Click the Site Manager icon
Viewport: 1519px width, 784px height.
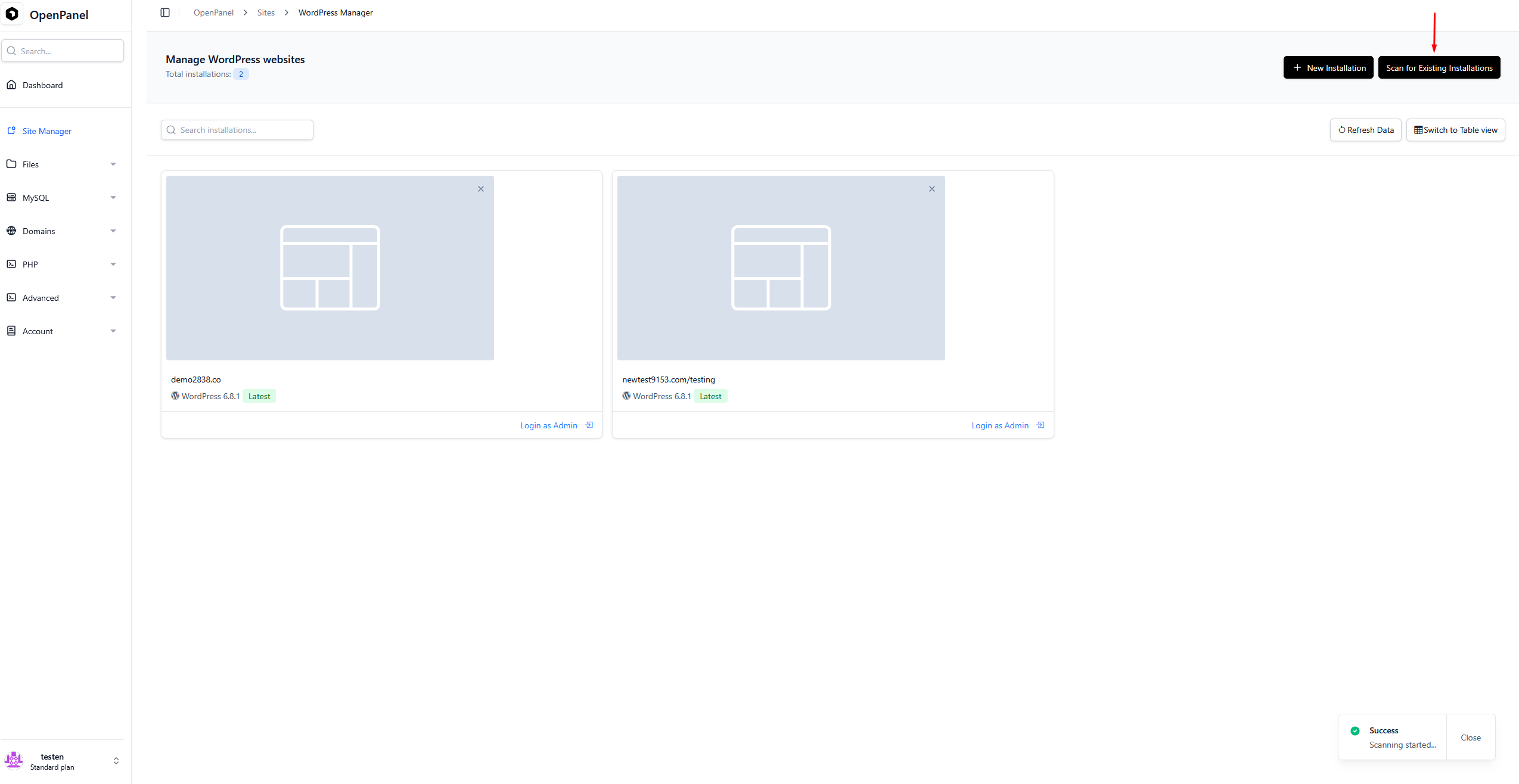click(11, 130)
